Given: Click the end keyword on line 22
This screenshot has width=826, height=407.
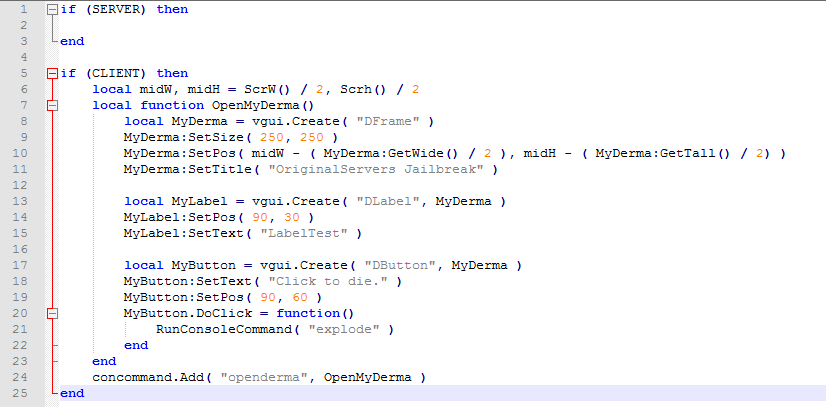Looking at the screenshot, I should click(x=136, y=345).
